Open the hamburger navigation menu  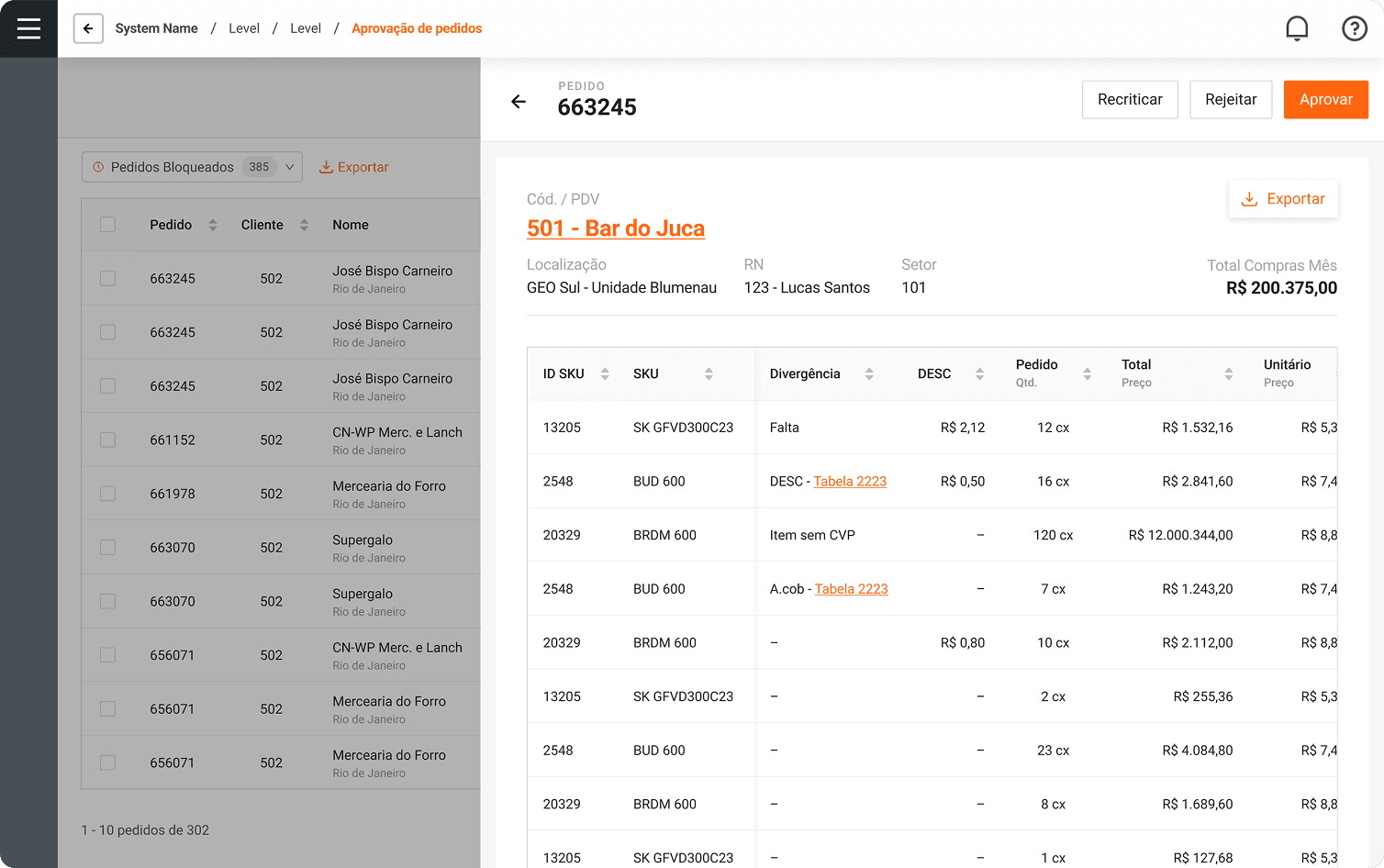(28, 28)
